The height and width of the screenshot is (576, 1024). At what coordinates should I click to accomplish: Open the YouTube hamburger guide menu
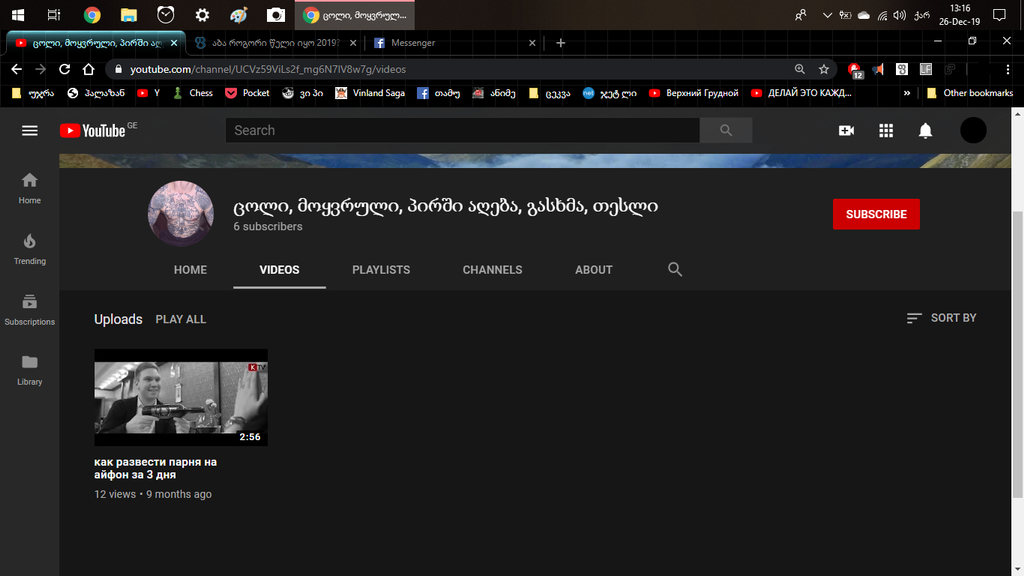tap(30, 131)
